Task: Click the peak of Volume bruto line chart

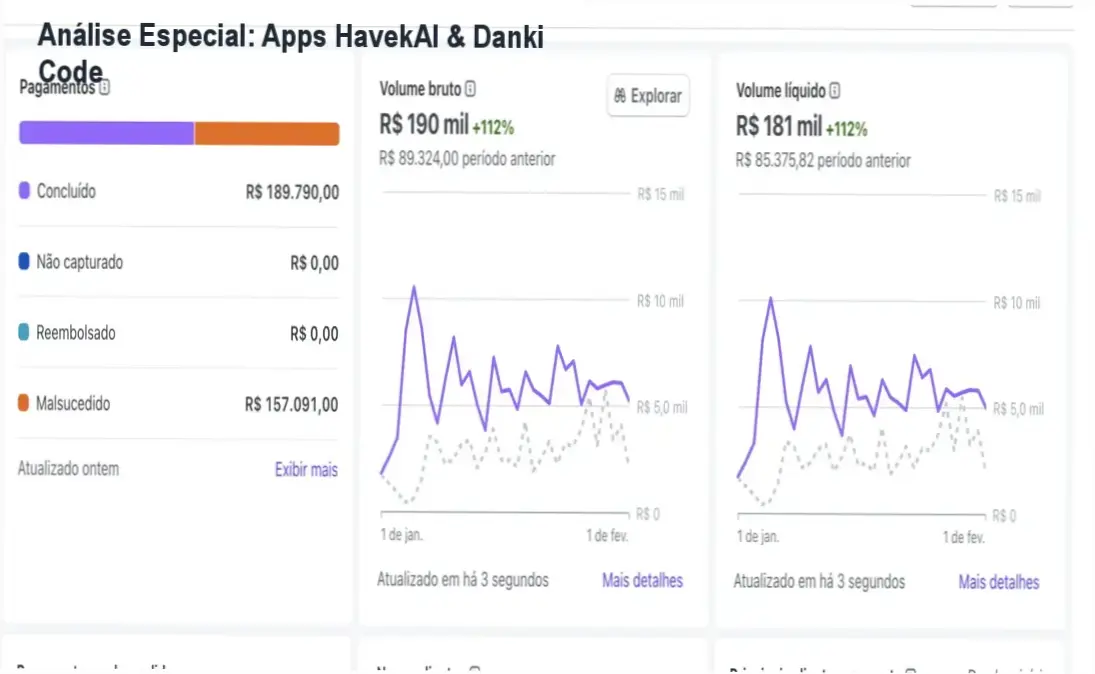Action: coord(414,287)
